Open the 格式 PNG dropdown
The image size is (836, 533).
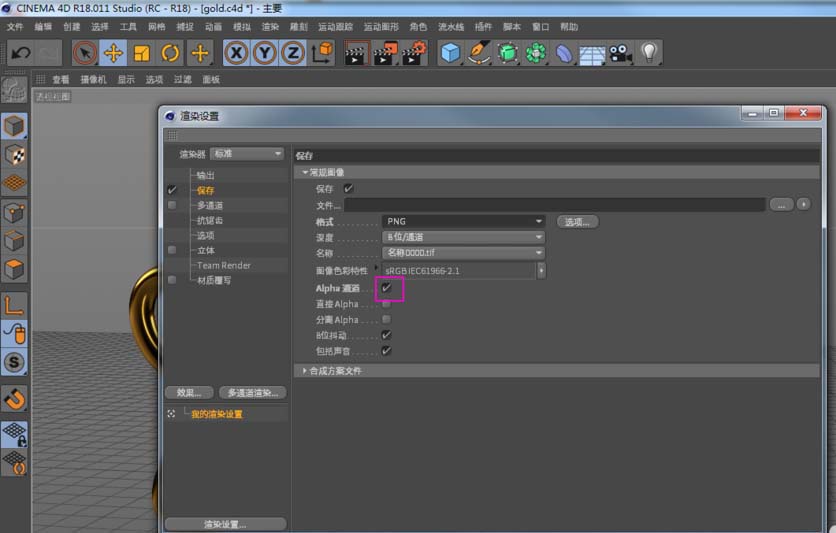463,221
